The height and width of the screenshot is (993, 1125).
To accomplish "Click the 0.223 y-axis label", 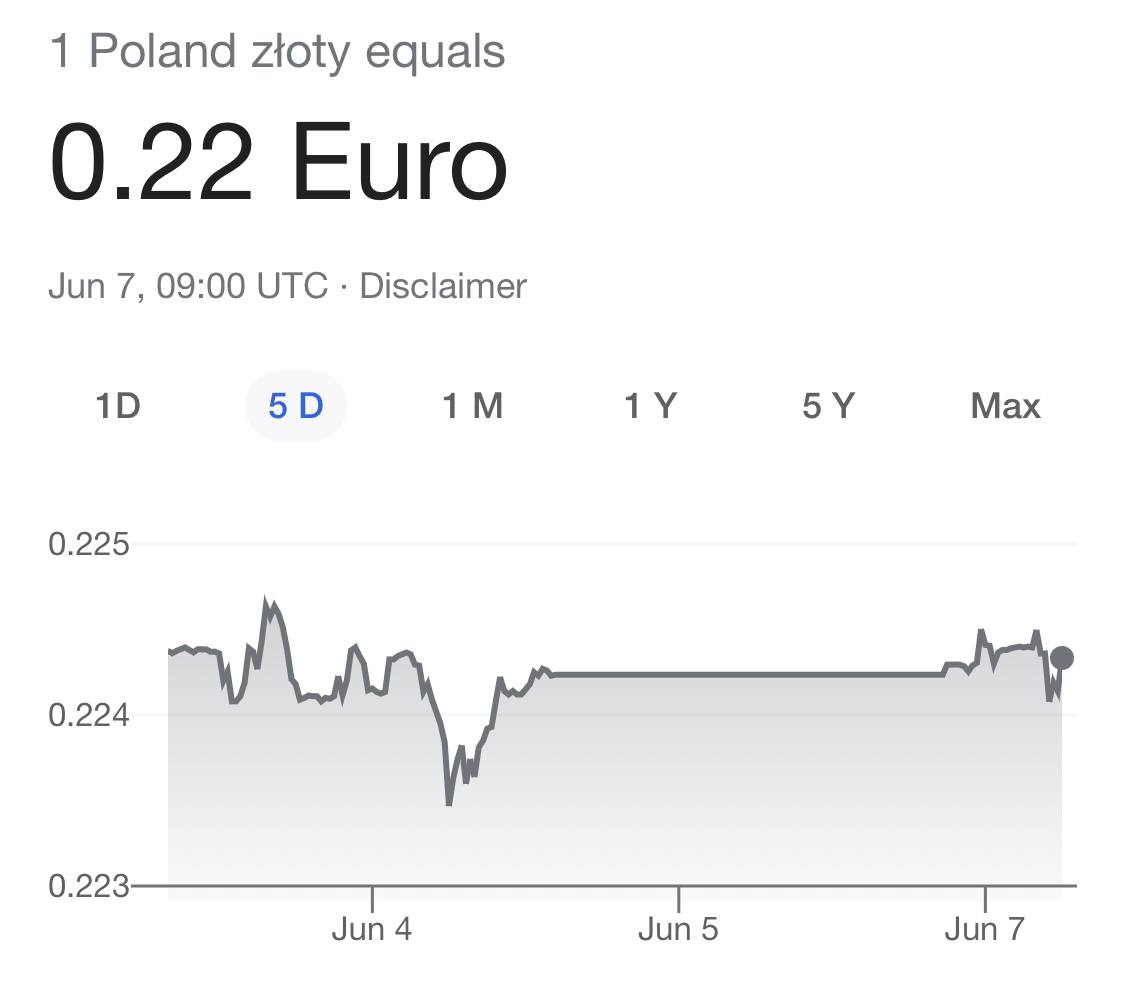I will [x=89, y=886].
